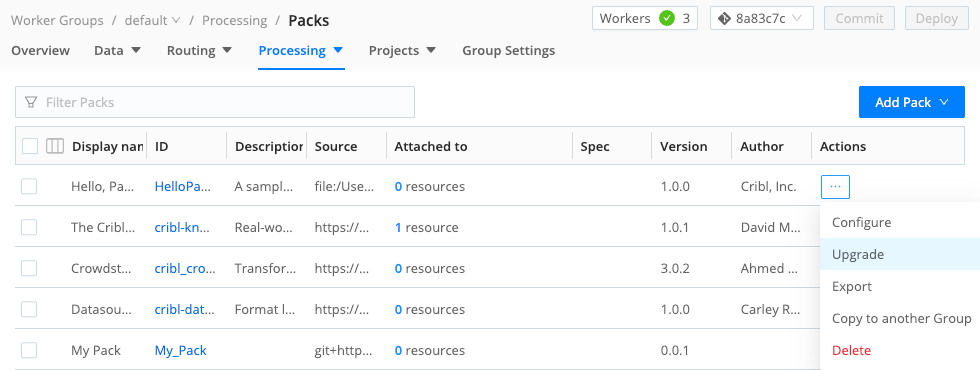Expand the default worker group chevron
Screen dimensions: 980x370
(x=176, y=21)
